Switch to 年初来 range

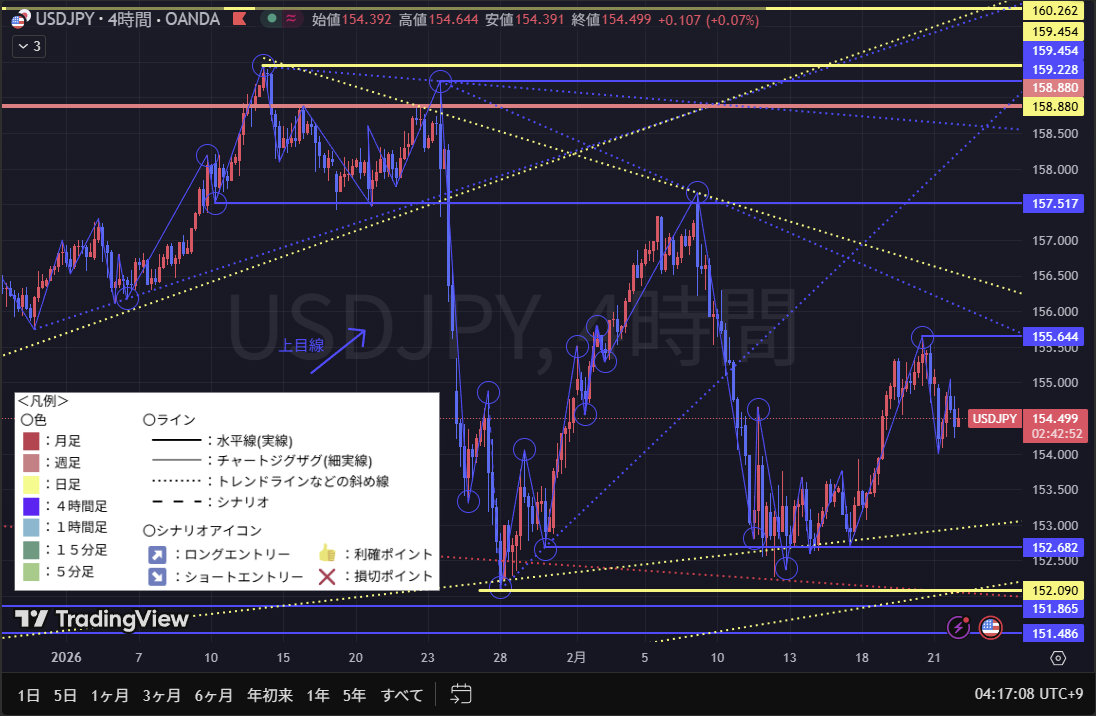270,695
